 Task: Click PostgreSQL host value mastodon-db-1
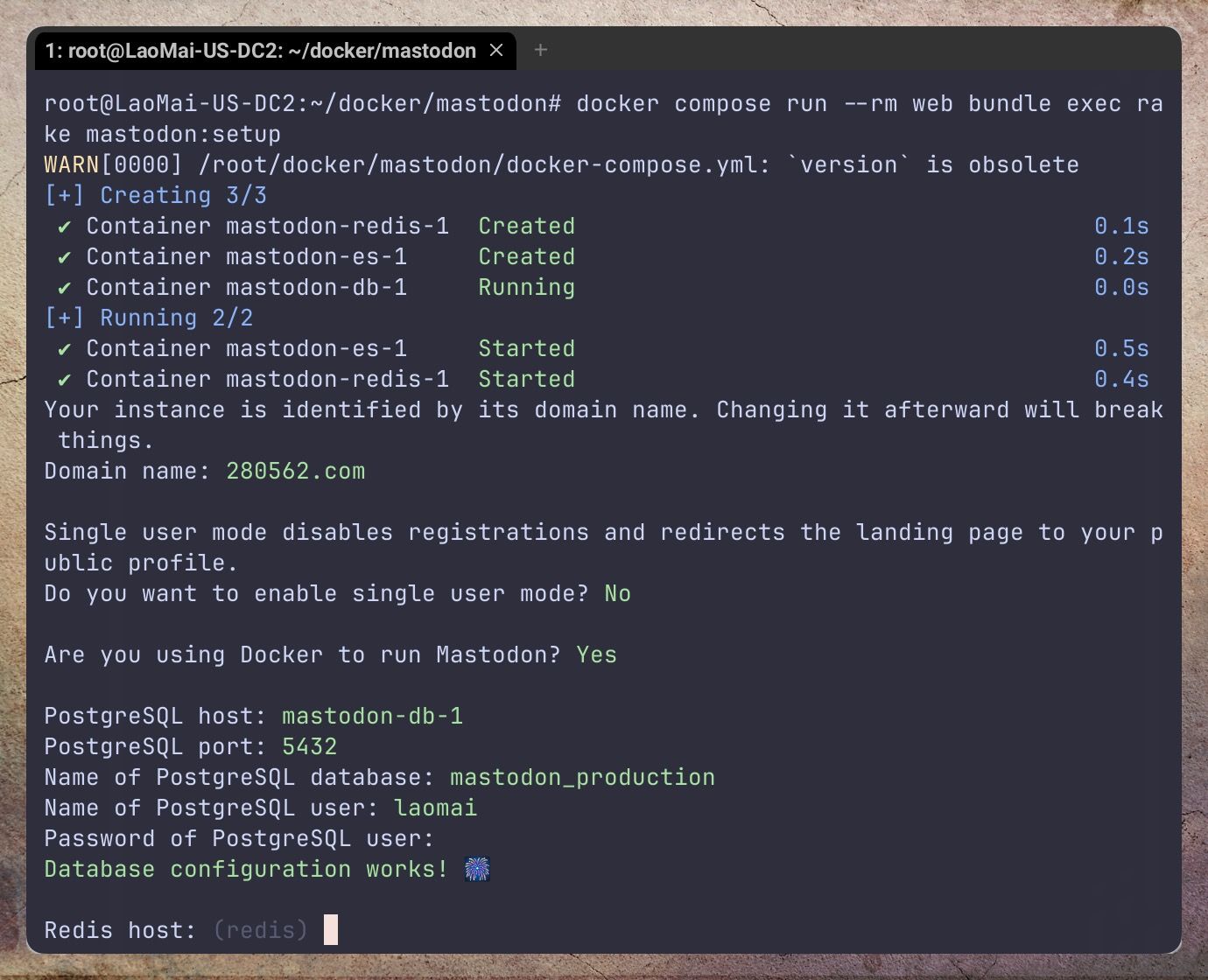373,716
